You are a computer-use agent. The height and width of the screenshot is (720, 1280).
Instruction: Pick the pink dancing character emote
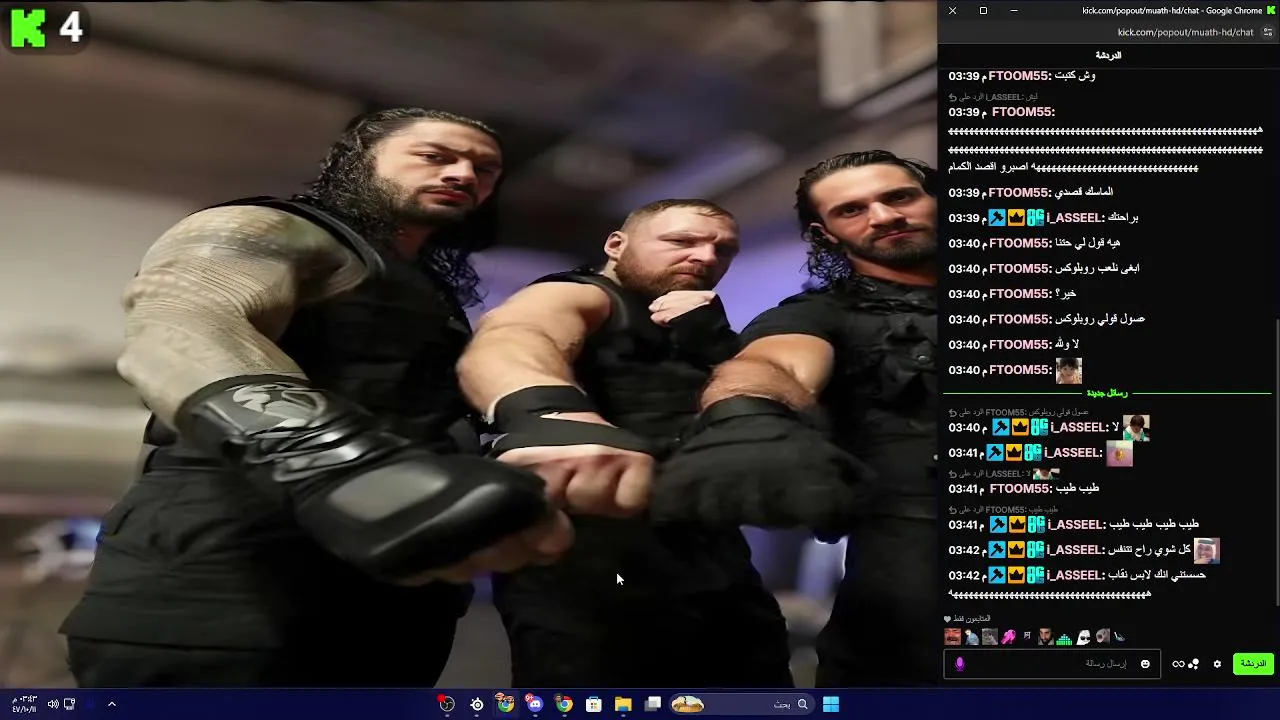click(x=1008, y=637)
